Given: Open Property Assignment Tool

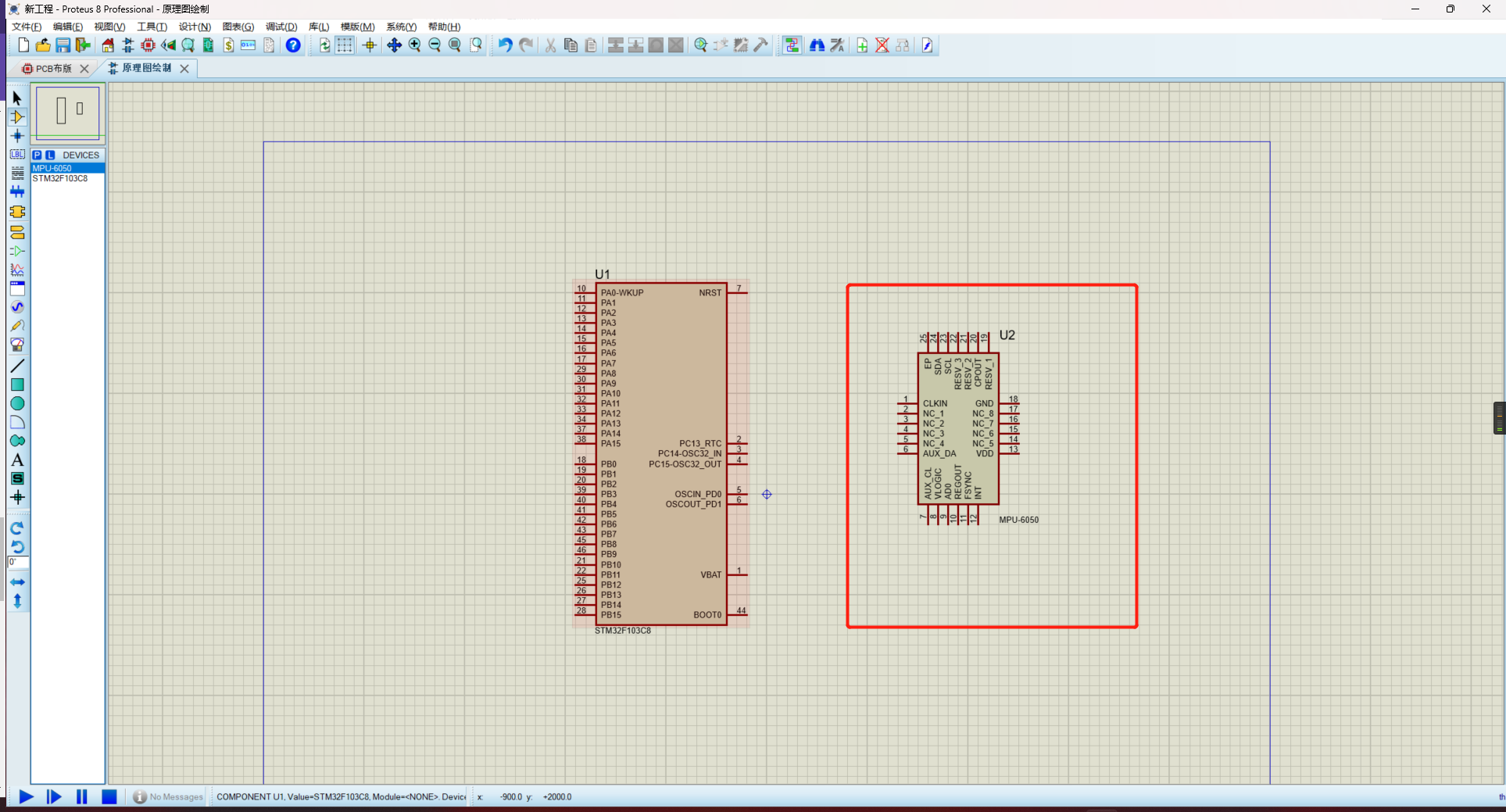Looking at the screenshot, I should [837, 45].
